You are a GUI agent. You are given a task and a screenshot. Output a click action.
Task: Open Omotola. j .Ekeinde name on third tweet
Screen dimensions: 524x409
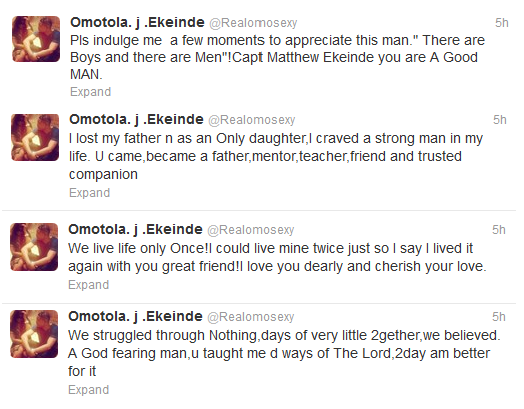135,230
